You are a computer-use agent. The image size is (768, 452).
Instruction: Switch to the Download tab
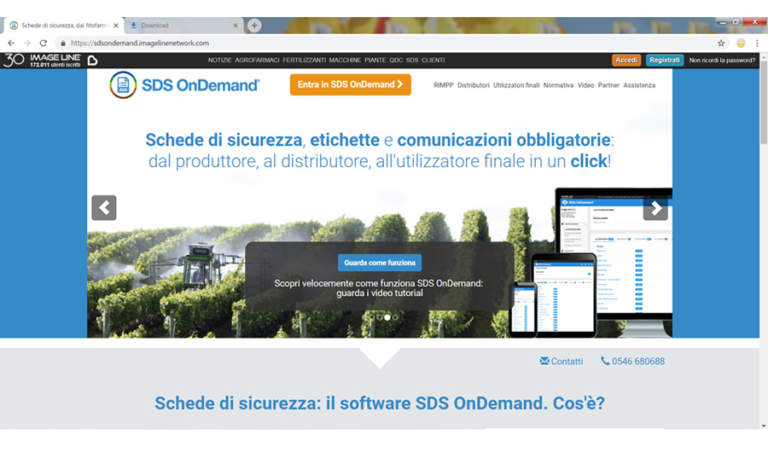point(183,25)
